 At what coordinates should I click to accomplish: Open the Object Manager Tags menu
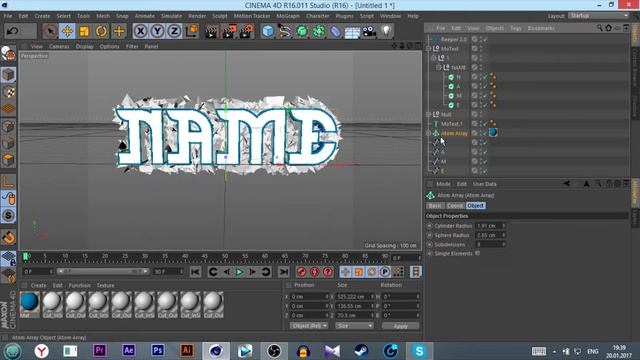coord(516,28)
